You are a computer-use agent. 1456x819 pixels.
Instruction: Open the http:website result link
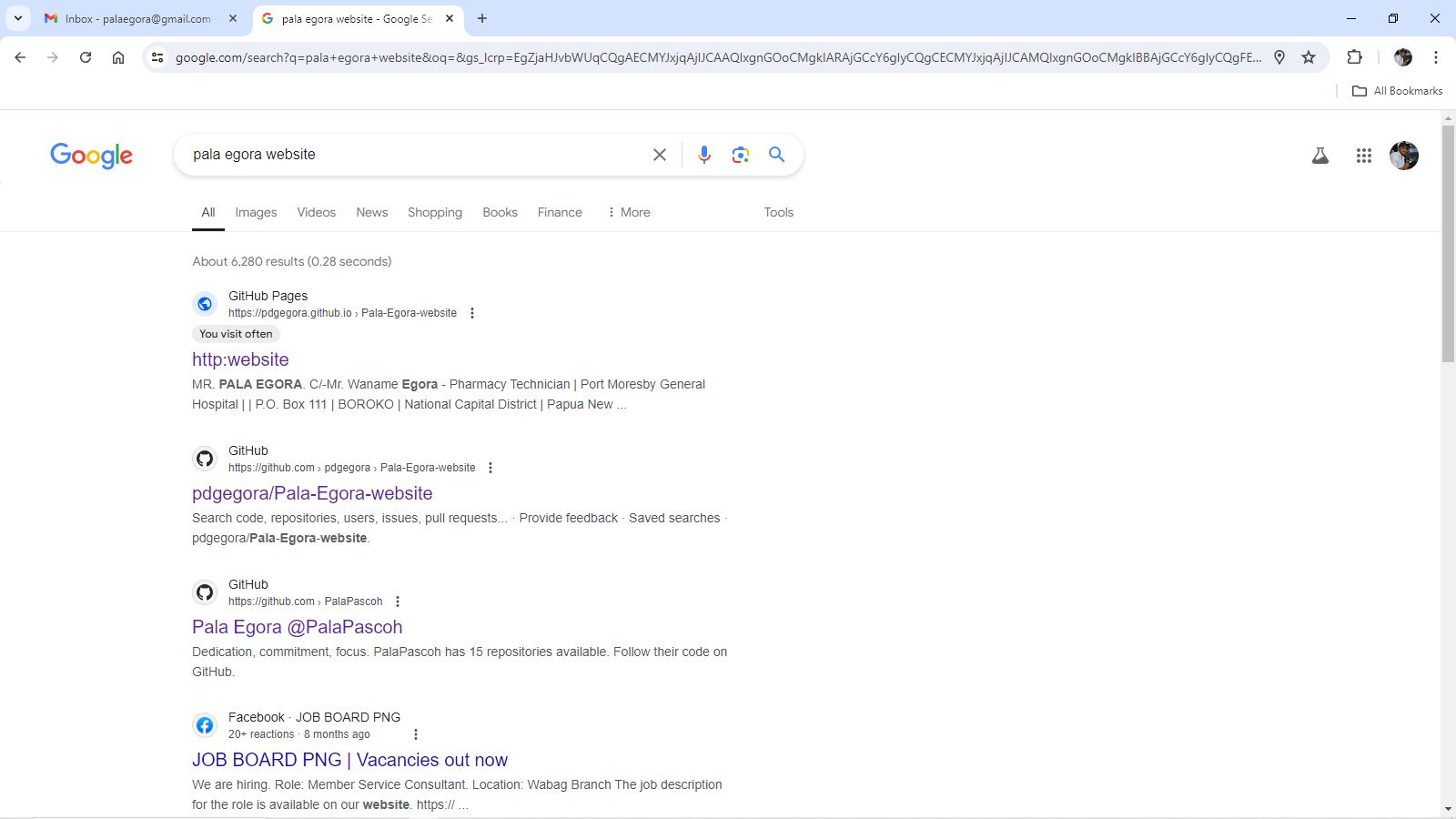coord(240,359)
